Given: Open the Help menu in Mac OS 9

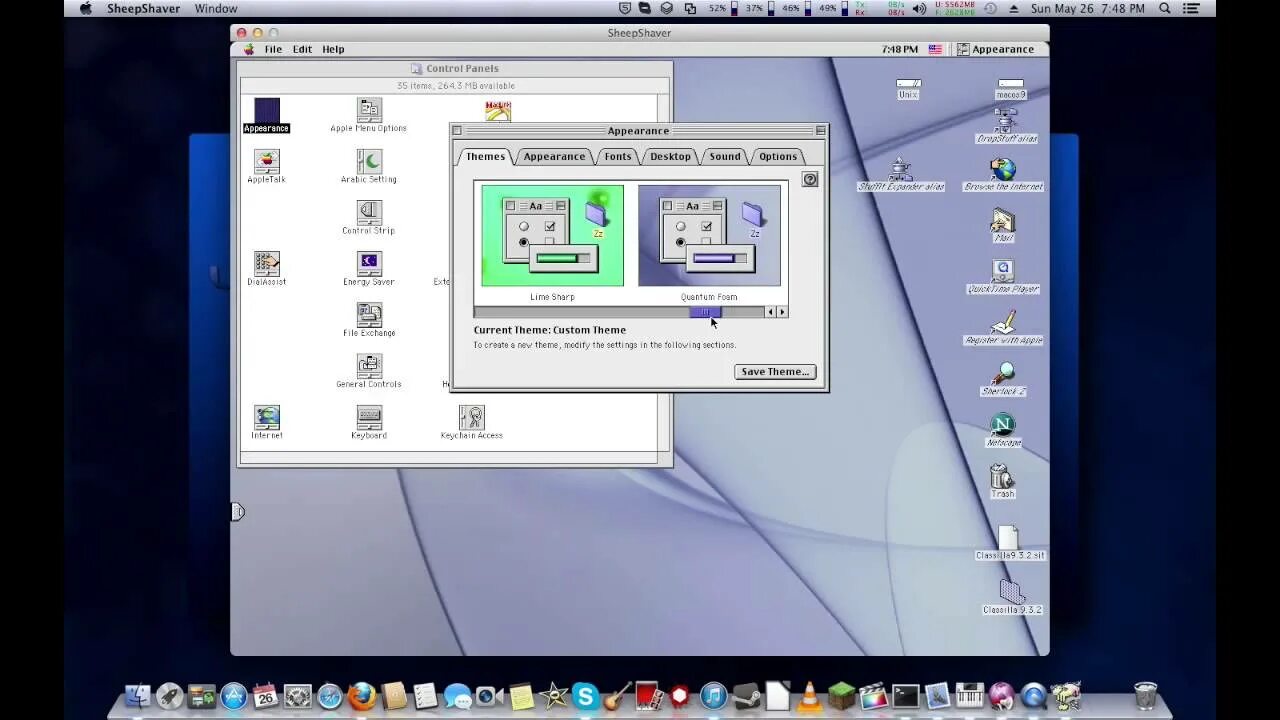Looking at the screenshot, I should 333,49.
